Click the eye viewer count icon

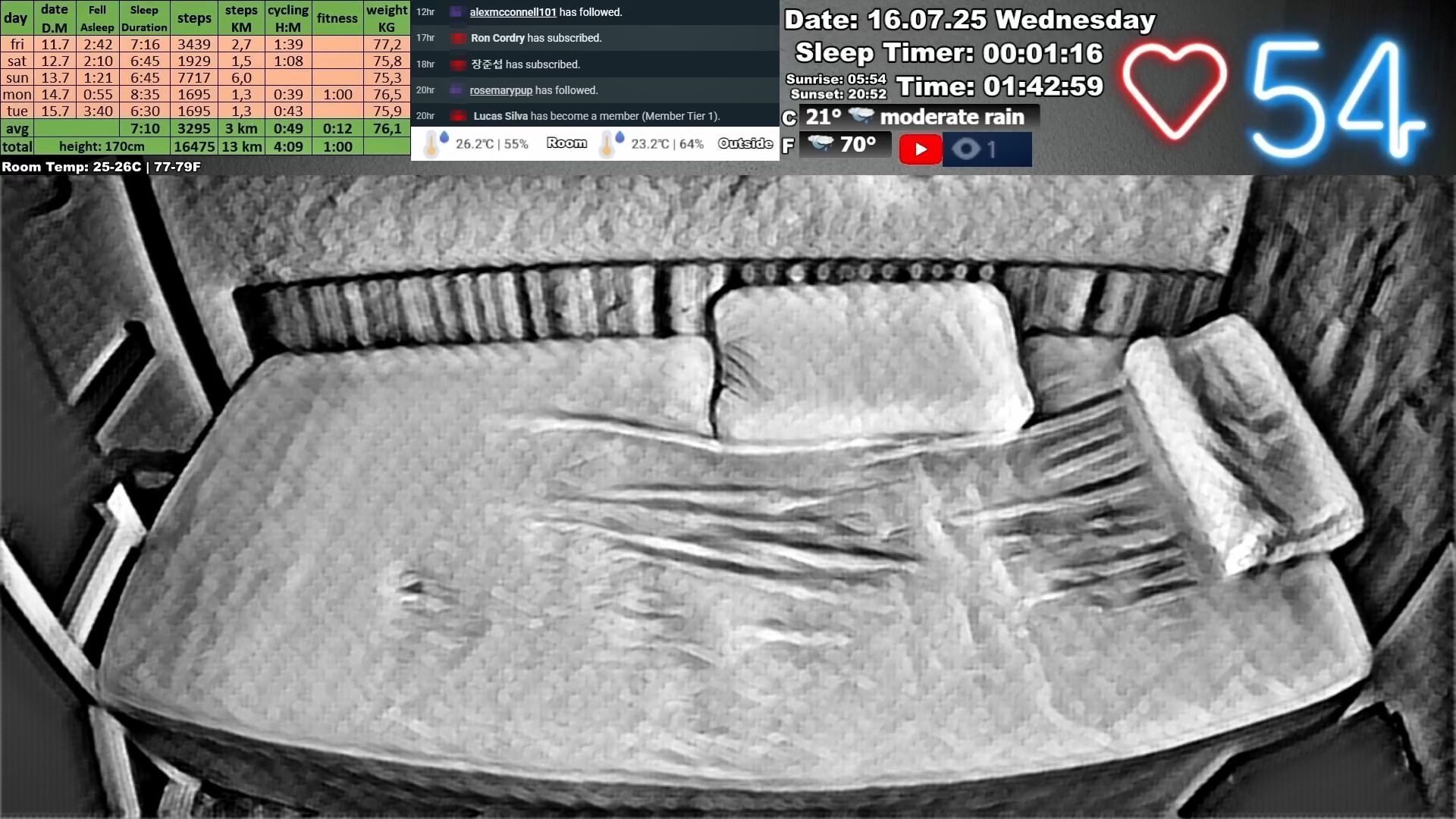(x=965, y=149)
